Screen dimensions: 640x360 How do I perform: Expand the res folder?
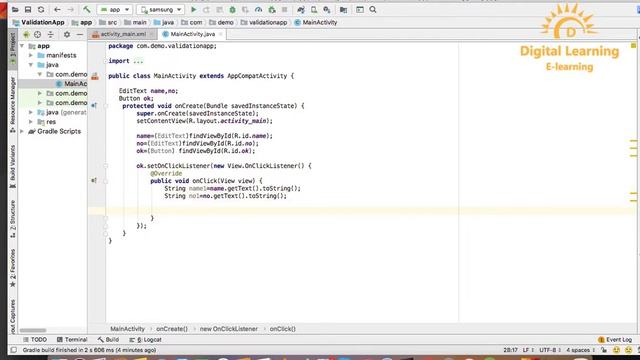coord(31,122)
